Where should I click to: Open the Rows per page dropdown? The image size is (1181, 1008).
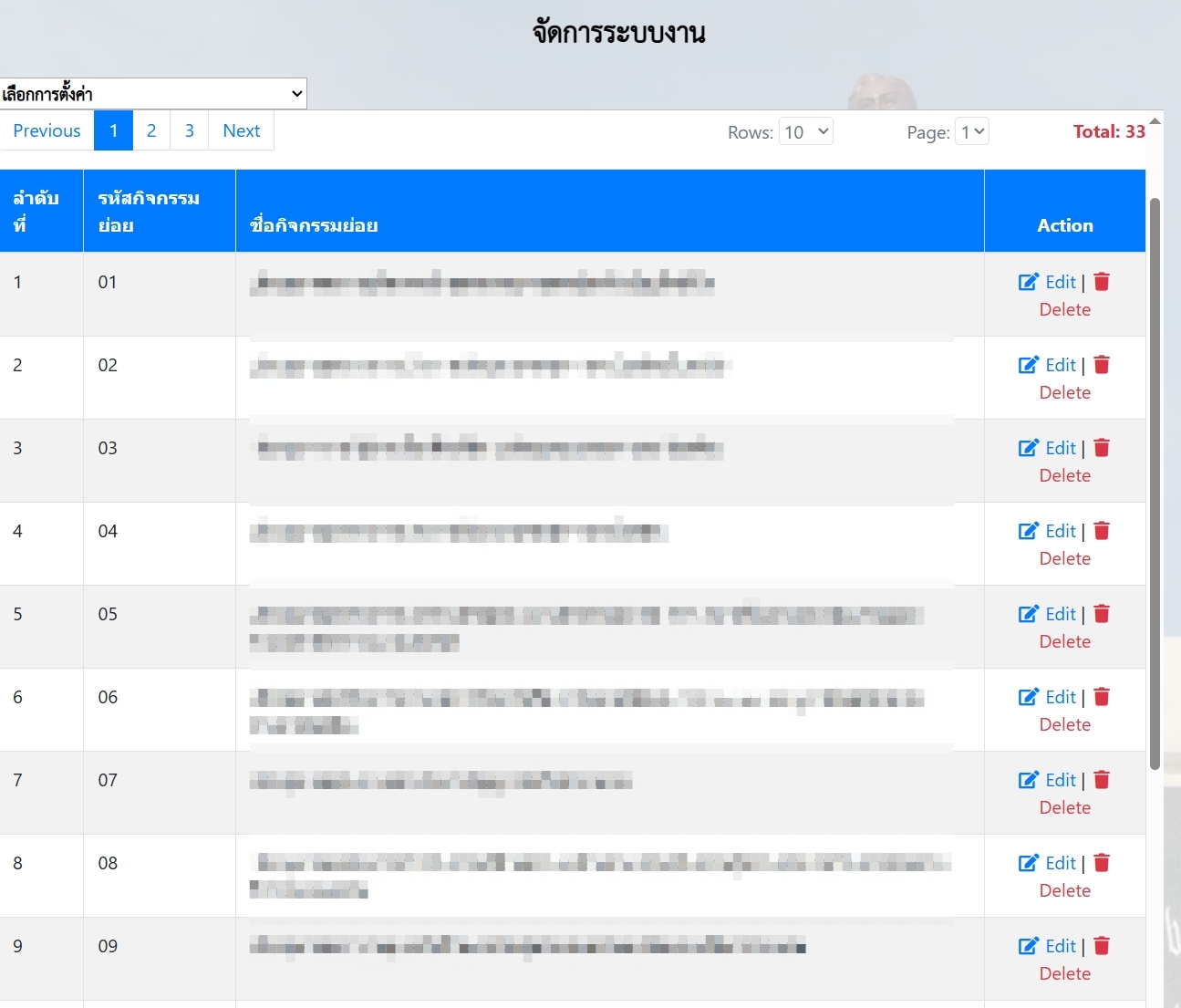[806, 132]
